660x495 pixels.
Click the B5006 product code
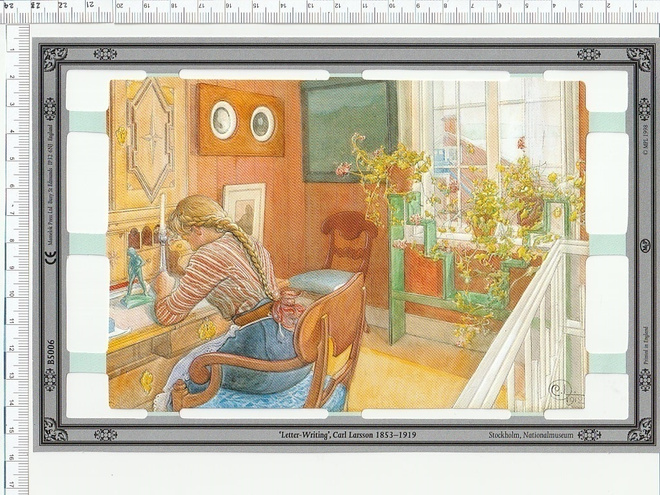(x=51, y=352)
